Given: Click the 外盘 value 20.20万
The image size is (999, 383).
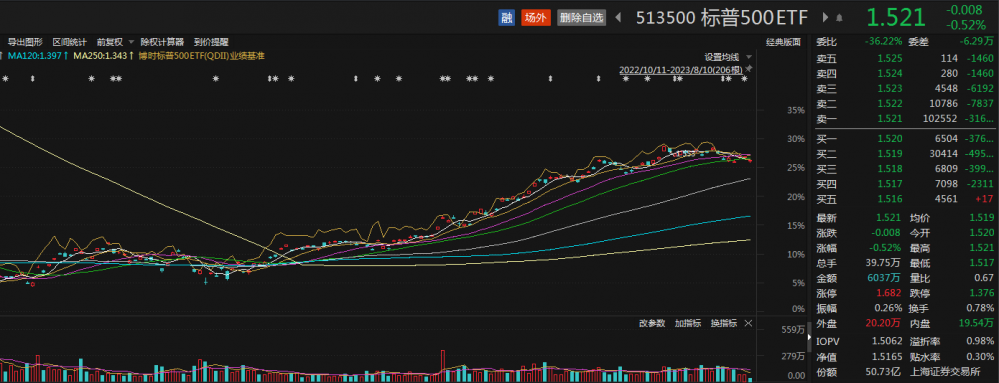Looking at the screenshot, I should tap(883, 323).
